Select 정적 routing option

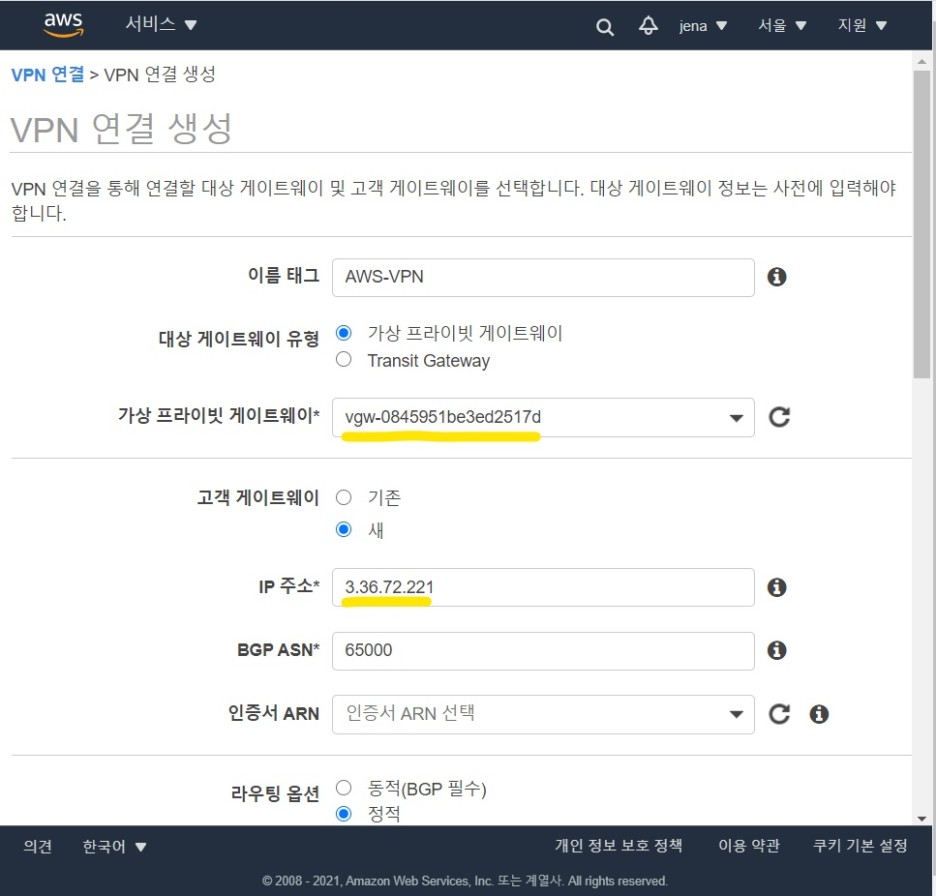344,814
